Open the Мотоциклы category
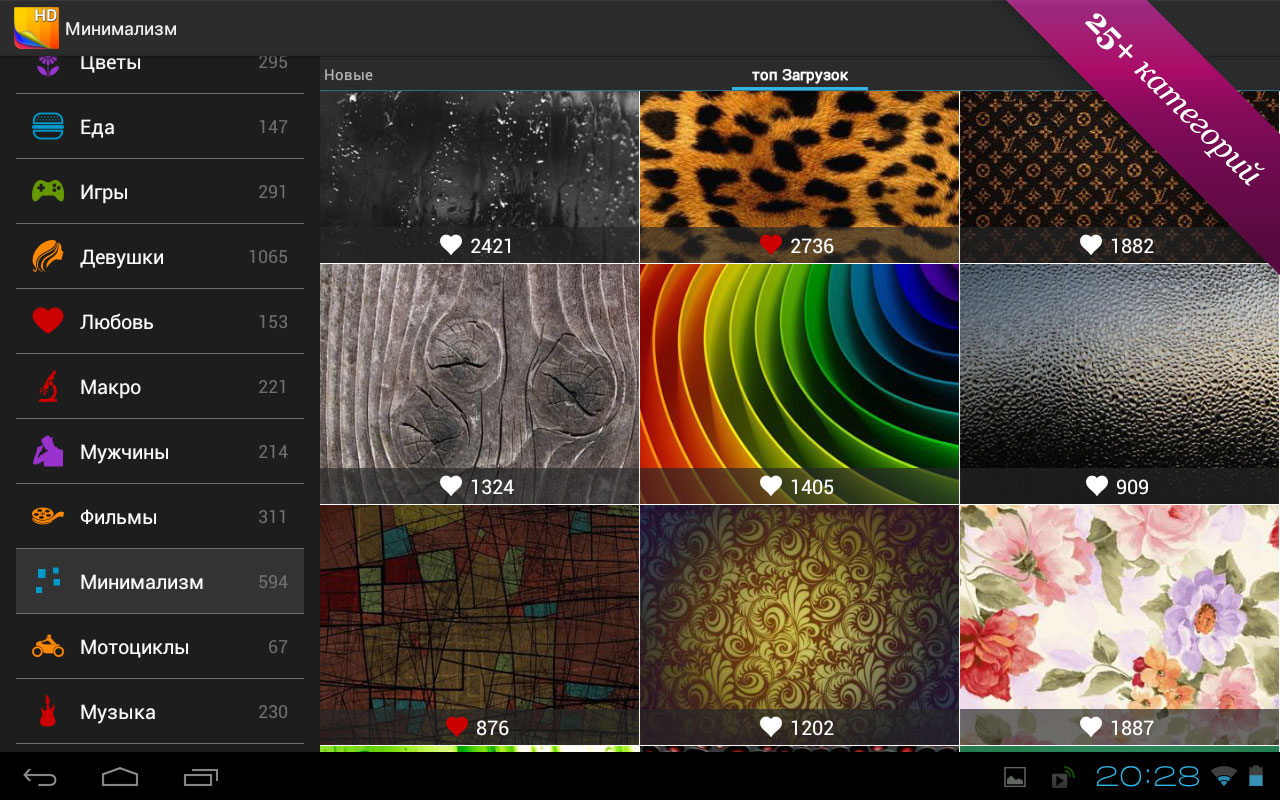This screenshot has height=800, width=1280. pos(160,647)
